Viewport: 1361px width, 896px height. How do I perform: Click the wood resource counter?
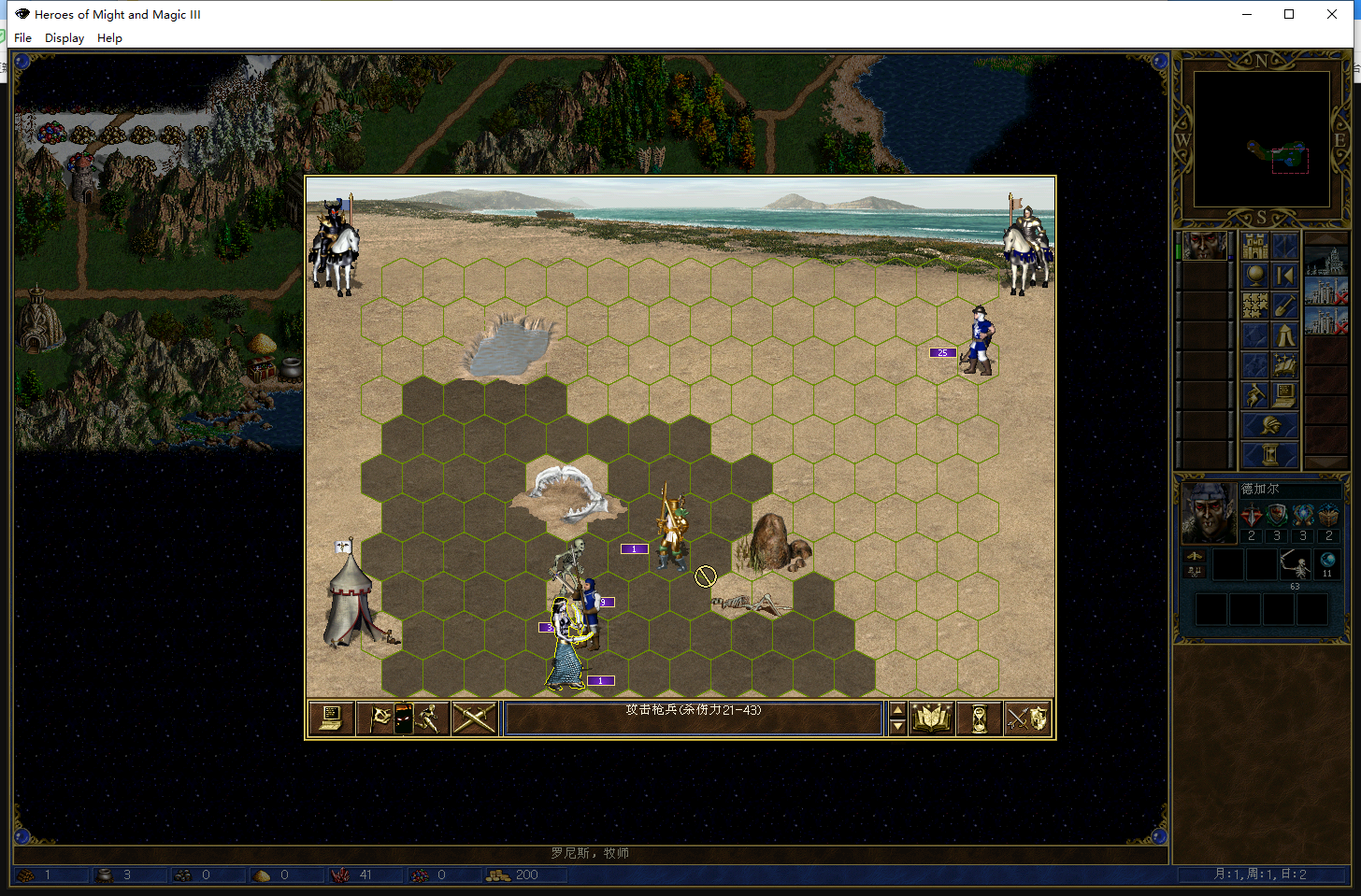click(x=51, y=875)
